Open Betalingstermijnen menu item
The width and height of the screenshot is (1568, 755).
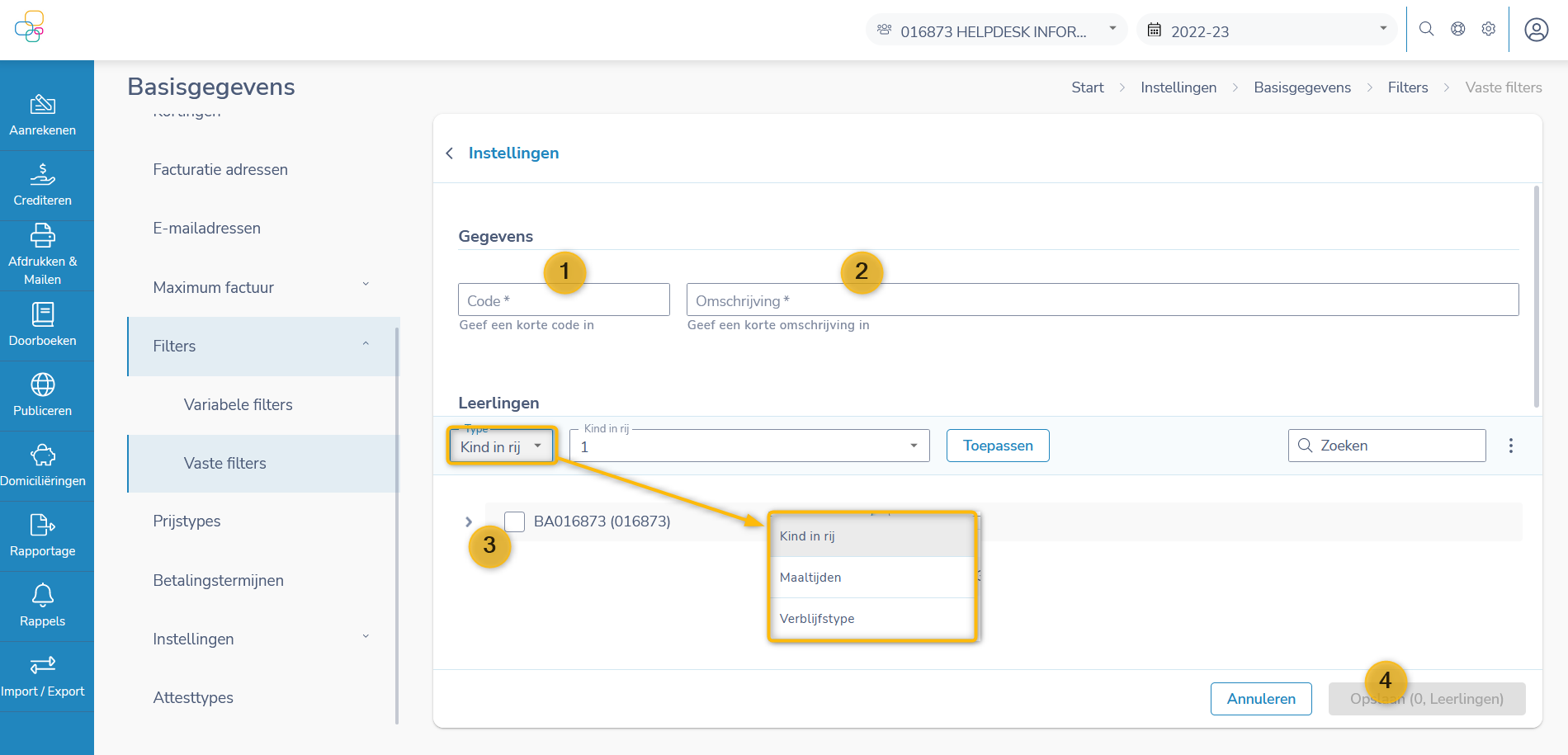pos(218,580)
